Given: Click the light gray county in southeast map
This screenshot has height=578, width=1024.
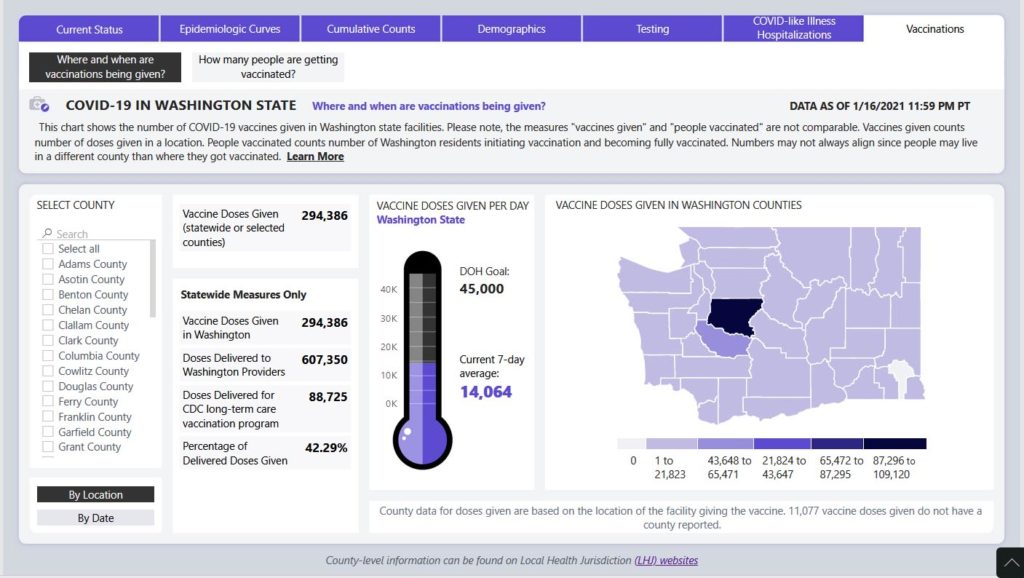Looking at the screenshot, I should 901,377.
